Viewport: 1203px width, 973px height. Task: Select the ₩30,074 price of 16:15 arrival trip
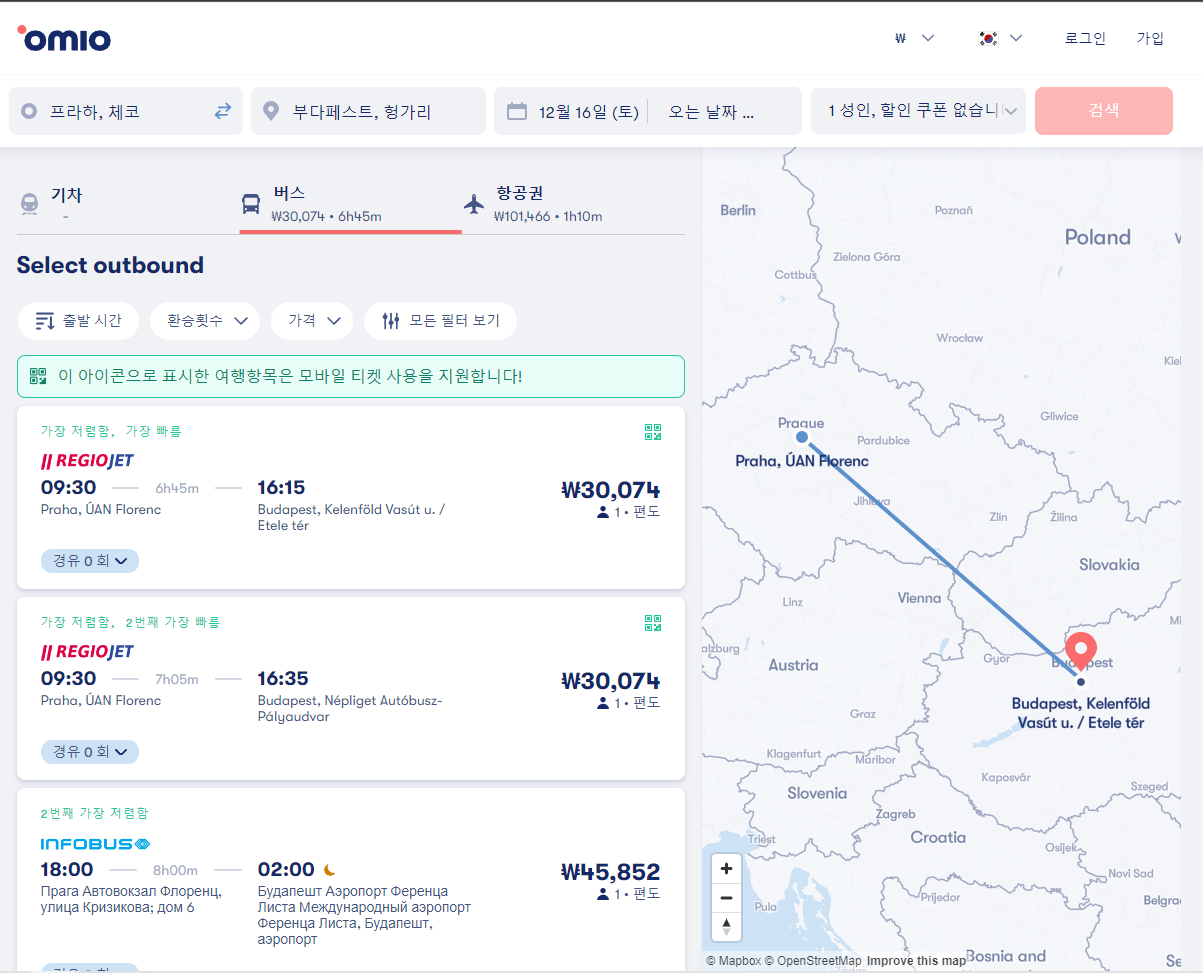[610, 490]
